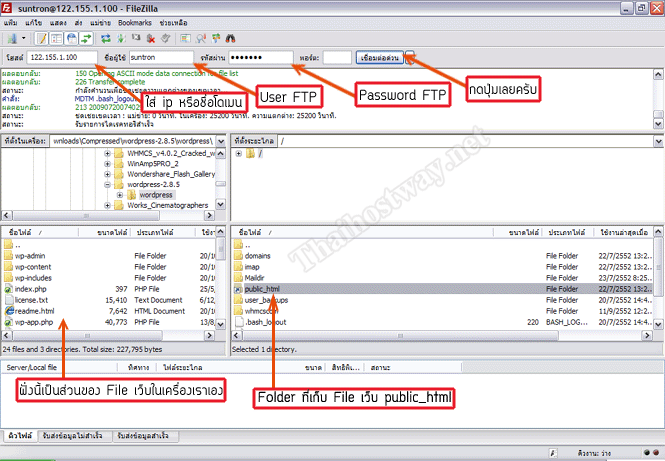The width and height of the screenshot is (665, 461).
Task: Toggle synchronized browsing
Action: (216, 39)
